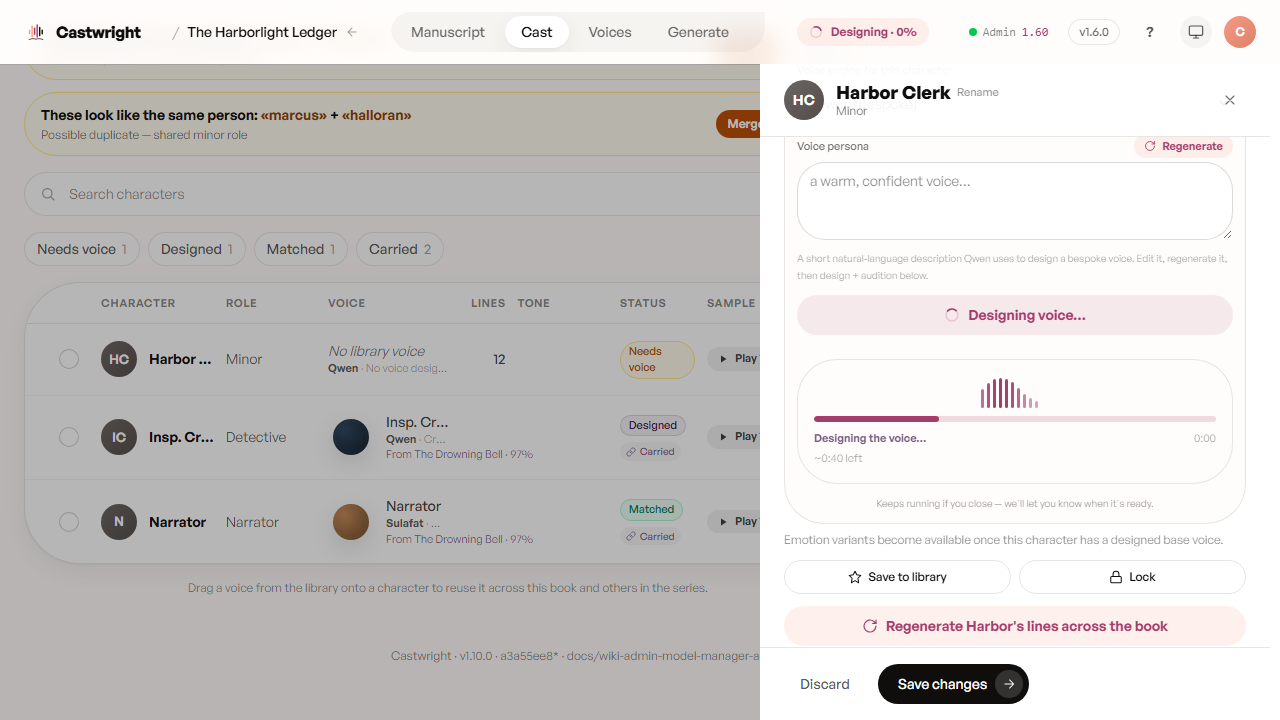1280x720 pixels.
Task: Click the v1.6.0 version badge
Action: pos(1094,32)
